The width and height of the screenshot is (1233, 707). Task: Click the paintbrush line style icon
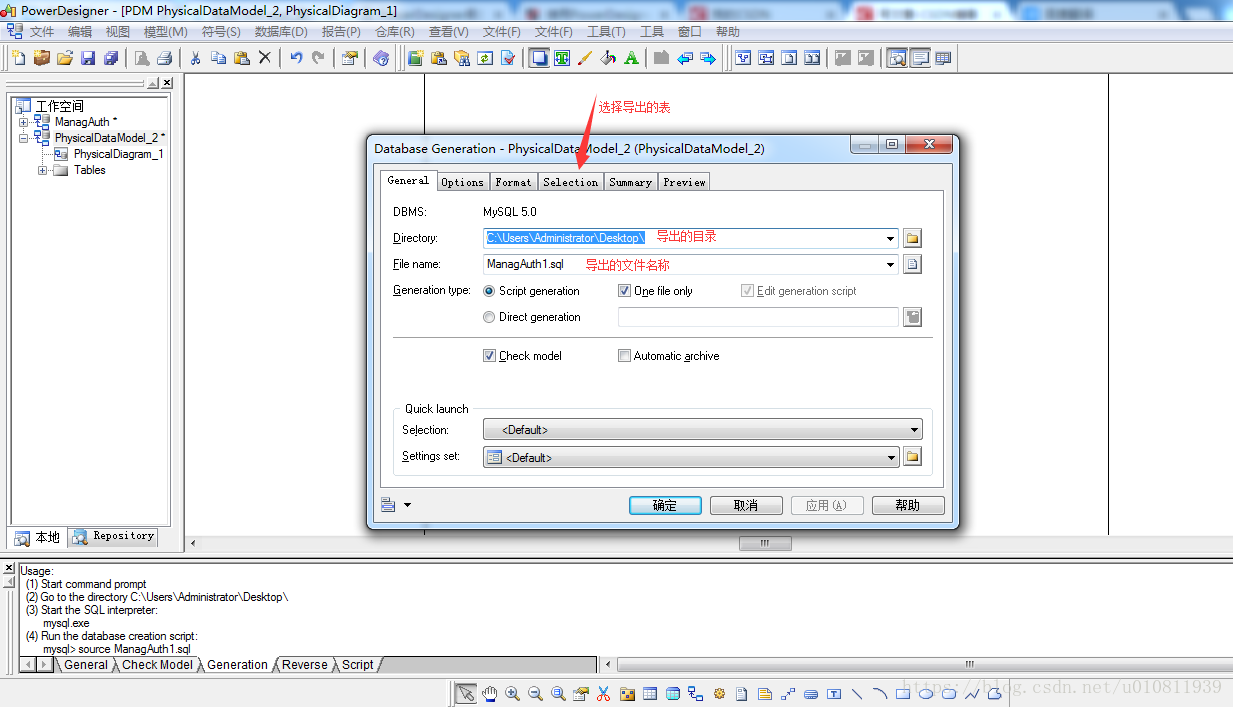[585, 58]
